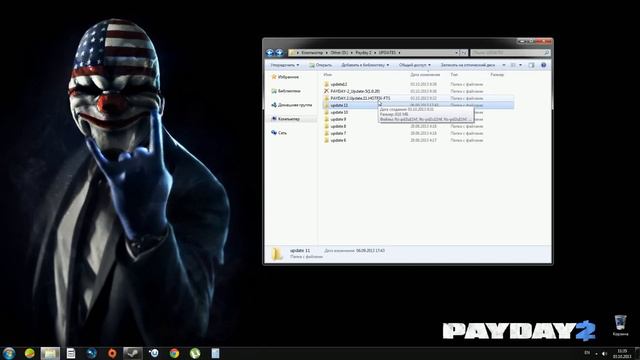Open the Windows Start menu

click(x=9, y=353)
